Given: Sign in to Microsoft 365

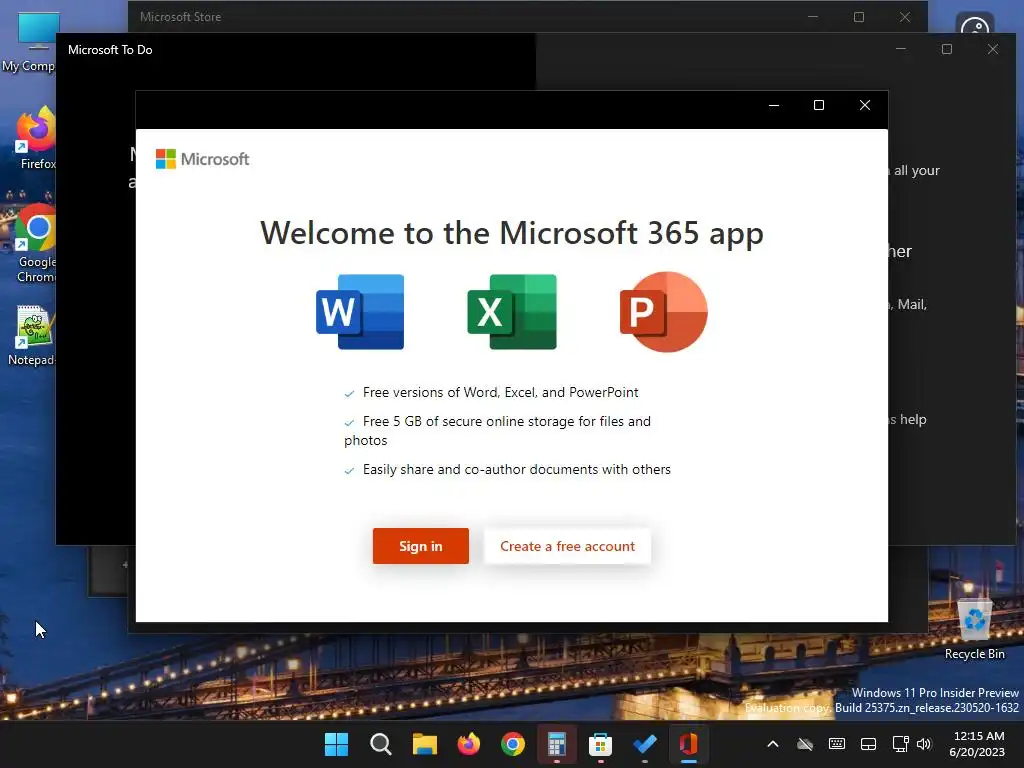Looking at the screenshot, I should 421,546.
